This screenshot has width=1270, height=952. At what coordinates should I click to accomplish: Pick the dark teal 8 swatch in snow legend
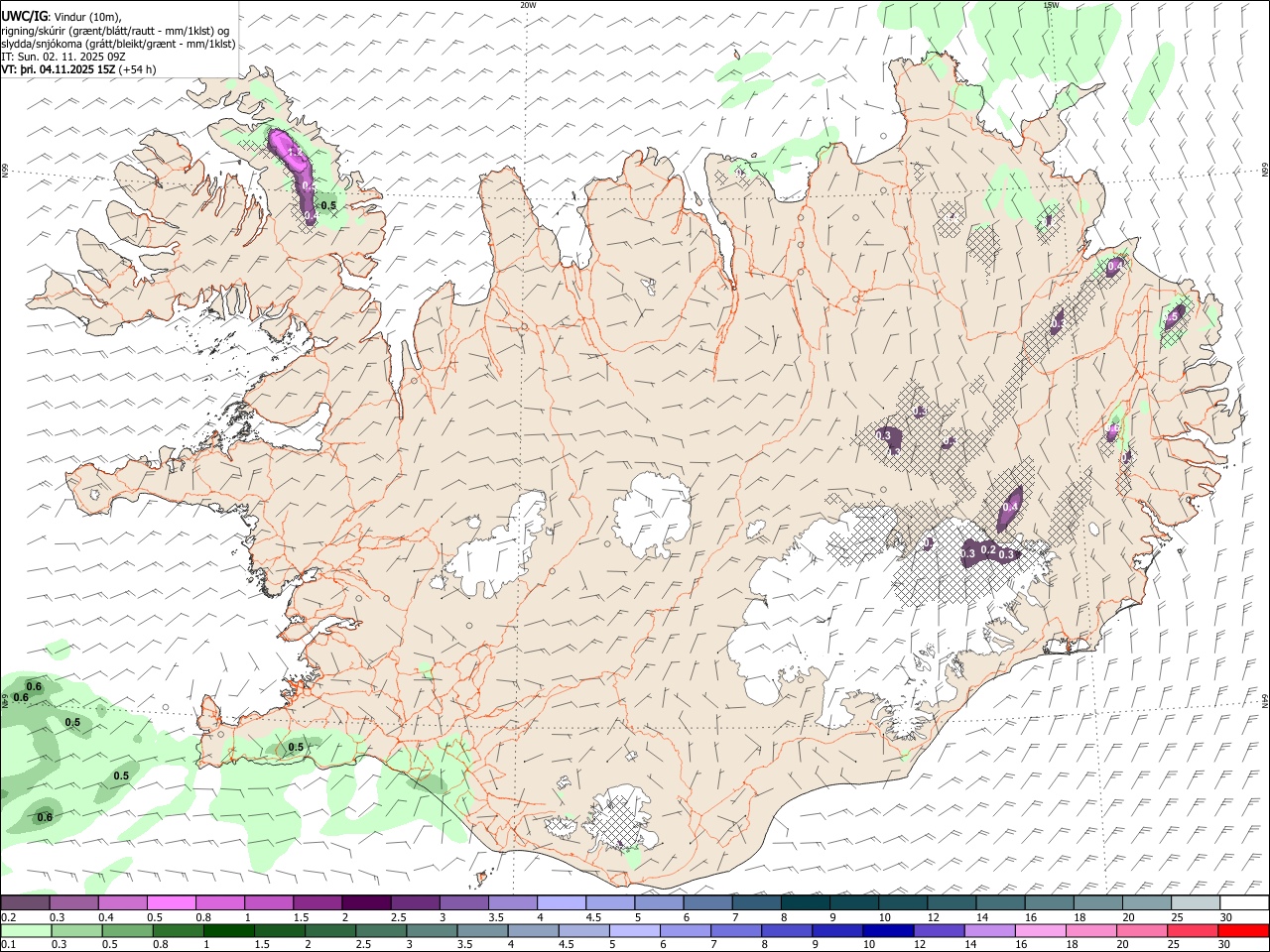point(805,902)
